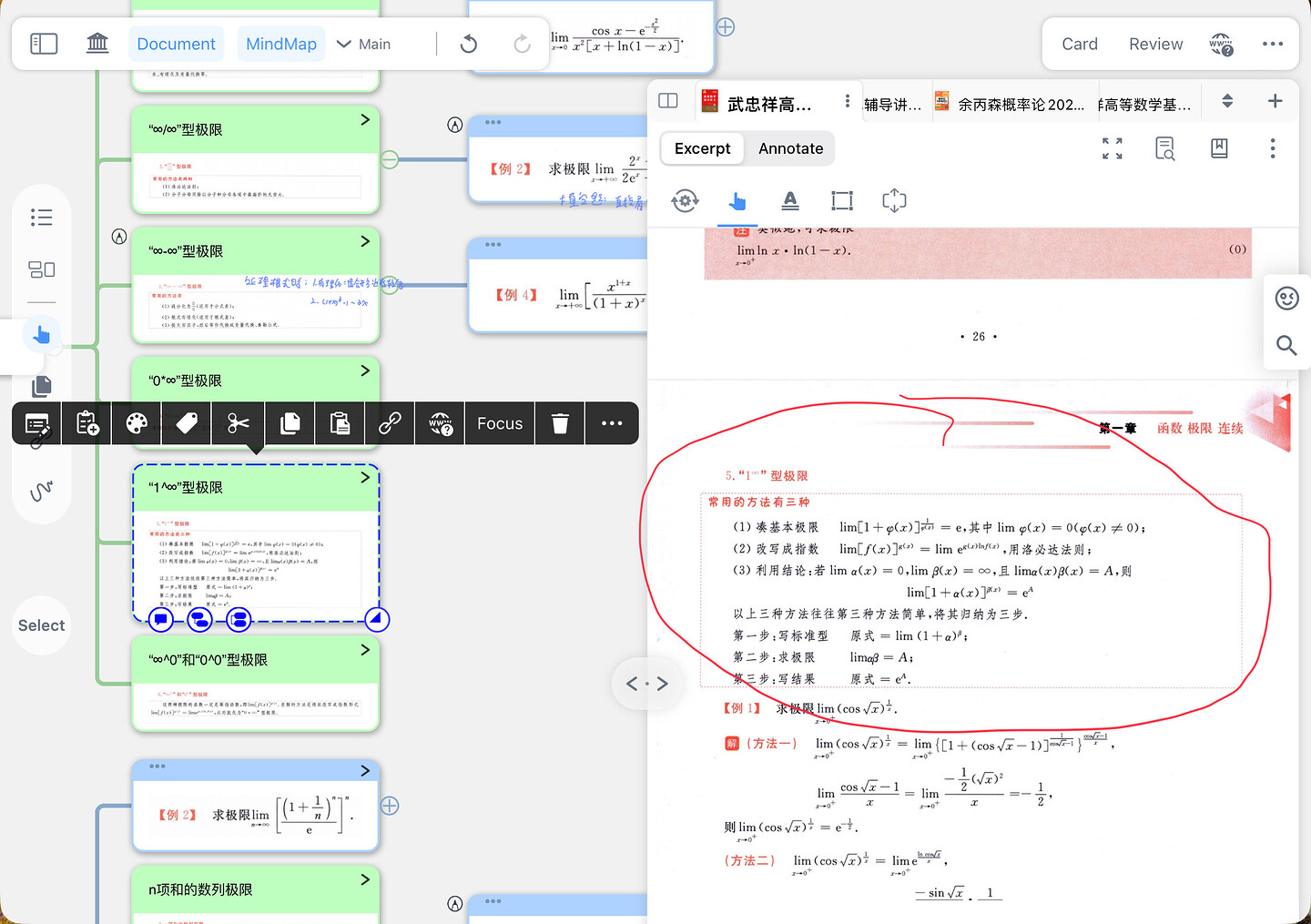1311x924 pixels.
Task: Expand the “∞^0”和“0^0”型极限 card chevron
Action: point(365,650)
